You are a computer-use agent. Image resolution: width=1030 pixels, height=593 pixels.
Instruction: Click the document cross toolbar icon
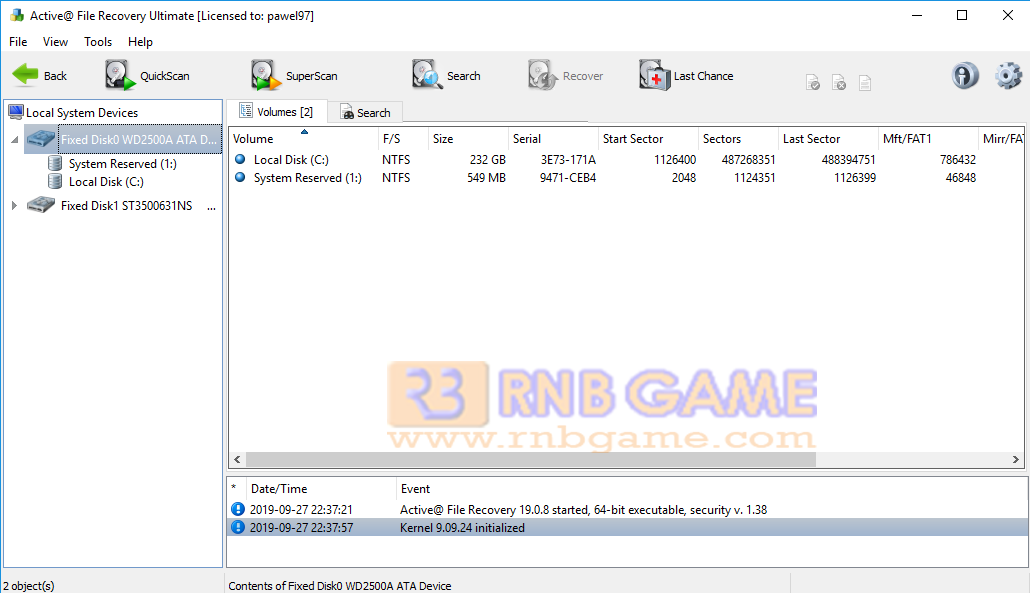point(839,83)
